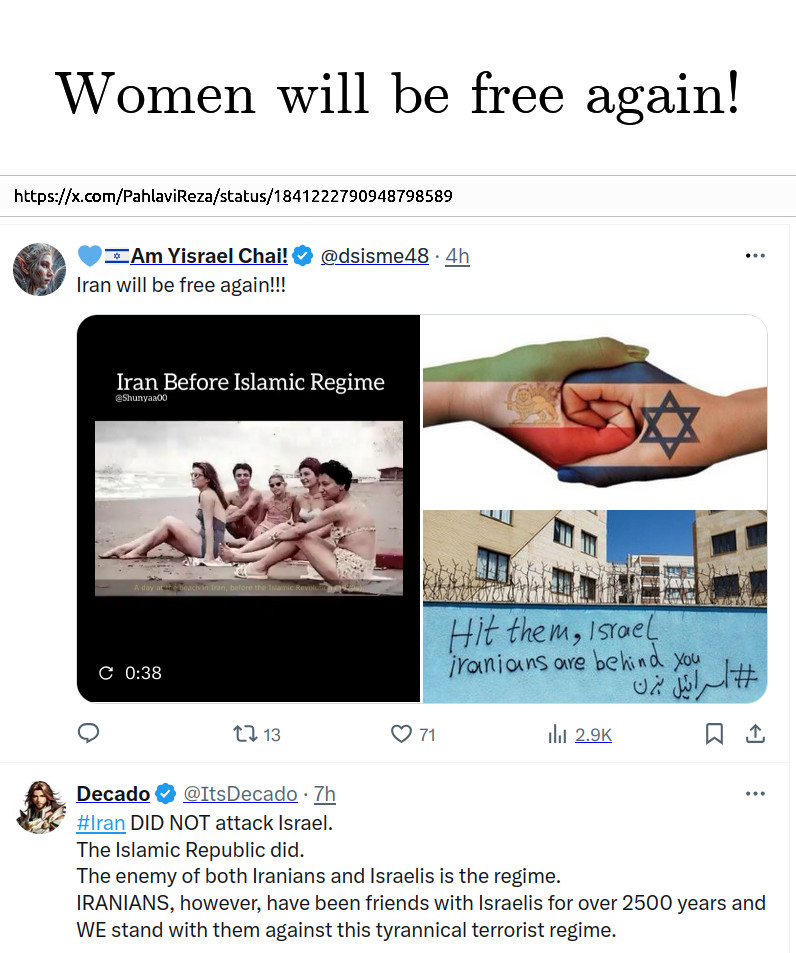Click the x.com PahlaviReza status URL field
This screenshot has height=953, width=796.
[x=398, y=196]
